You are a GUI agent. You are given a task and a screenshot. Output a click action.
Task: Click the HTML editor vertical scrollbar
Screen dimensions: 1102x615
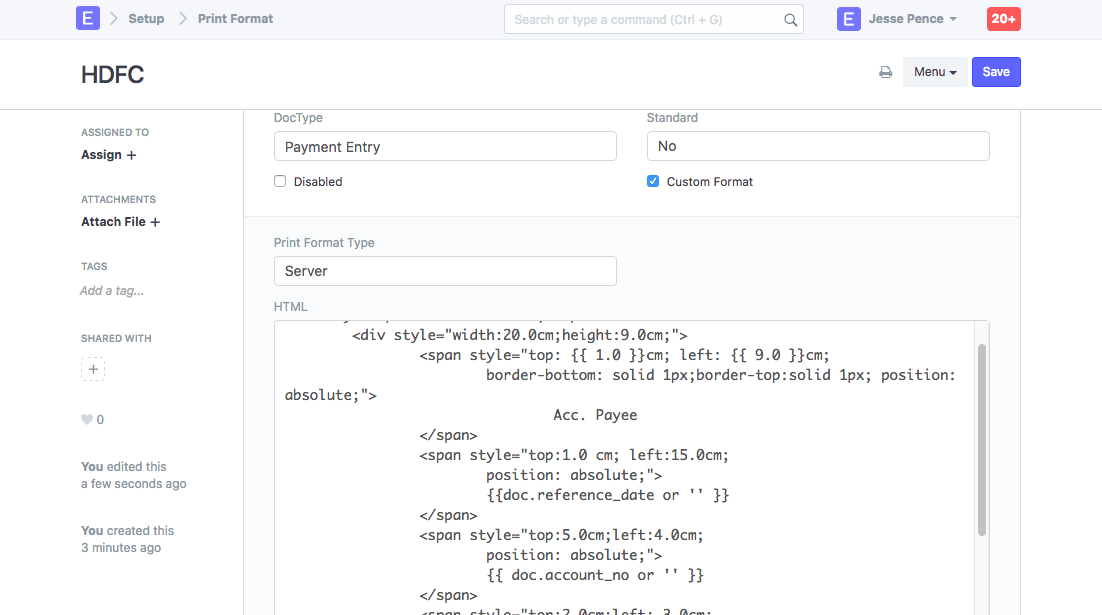coord(981,440)
